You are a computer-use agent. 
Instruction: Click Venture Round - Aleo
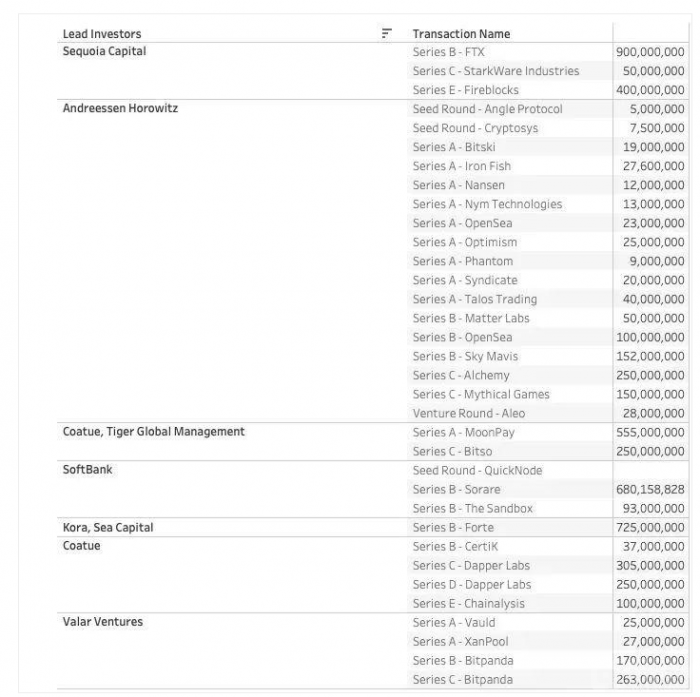[469, 413]
